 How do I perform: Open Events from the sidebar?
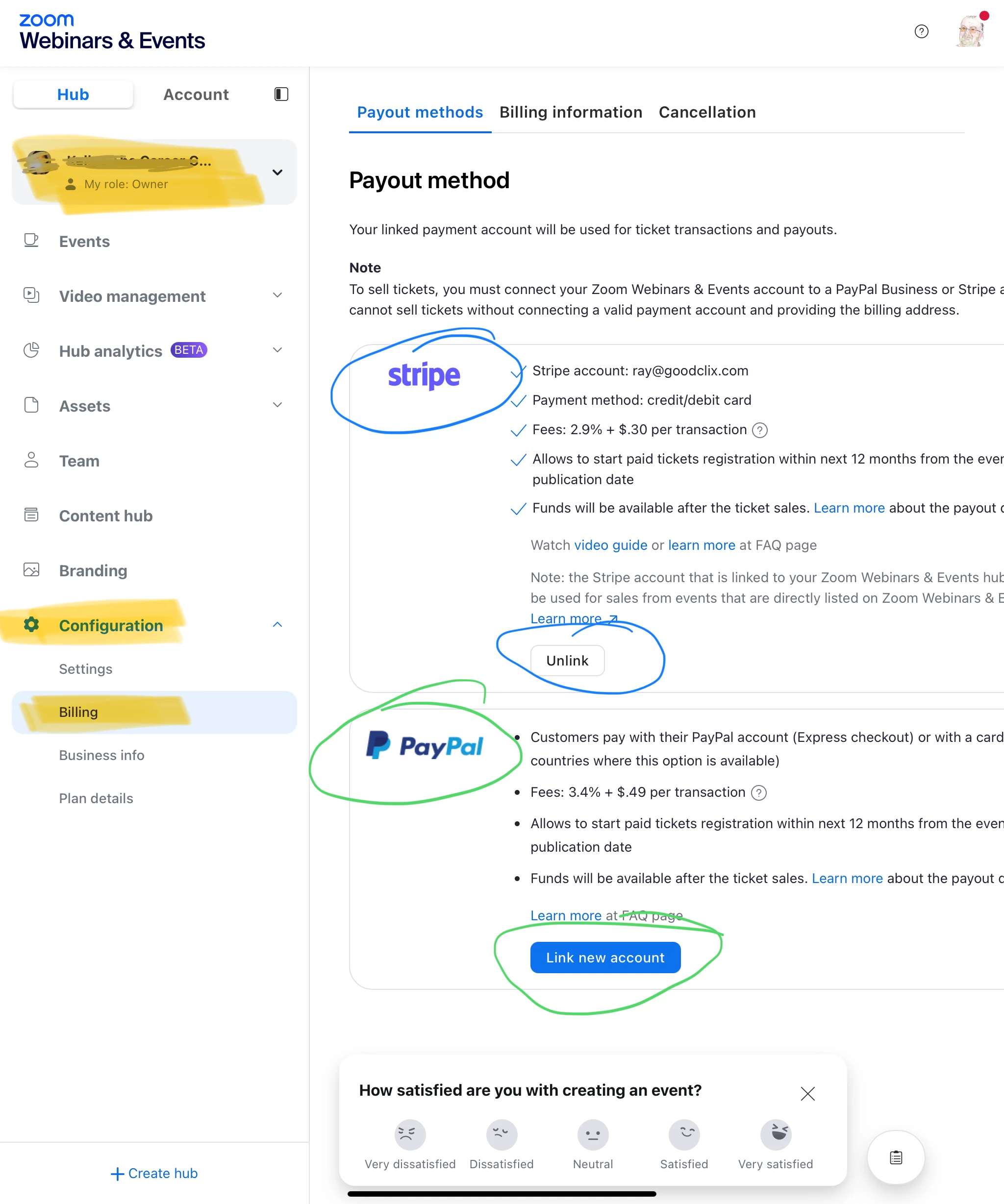click(x=84, y=242)
